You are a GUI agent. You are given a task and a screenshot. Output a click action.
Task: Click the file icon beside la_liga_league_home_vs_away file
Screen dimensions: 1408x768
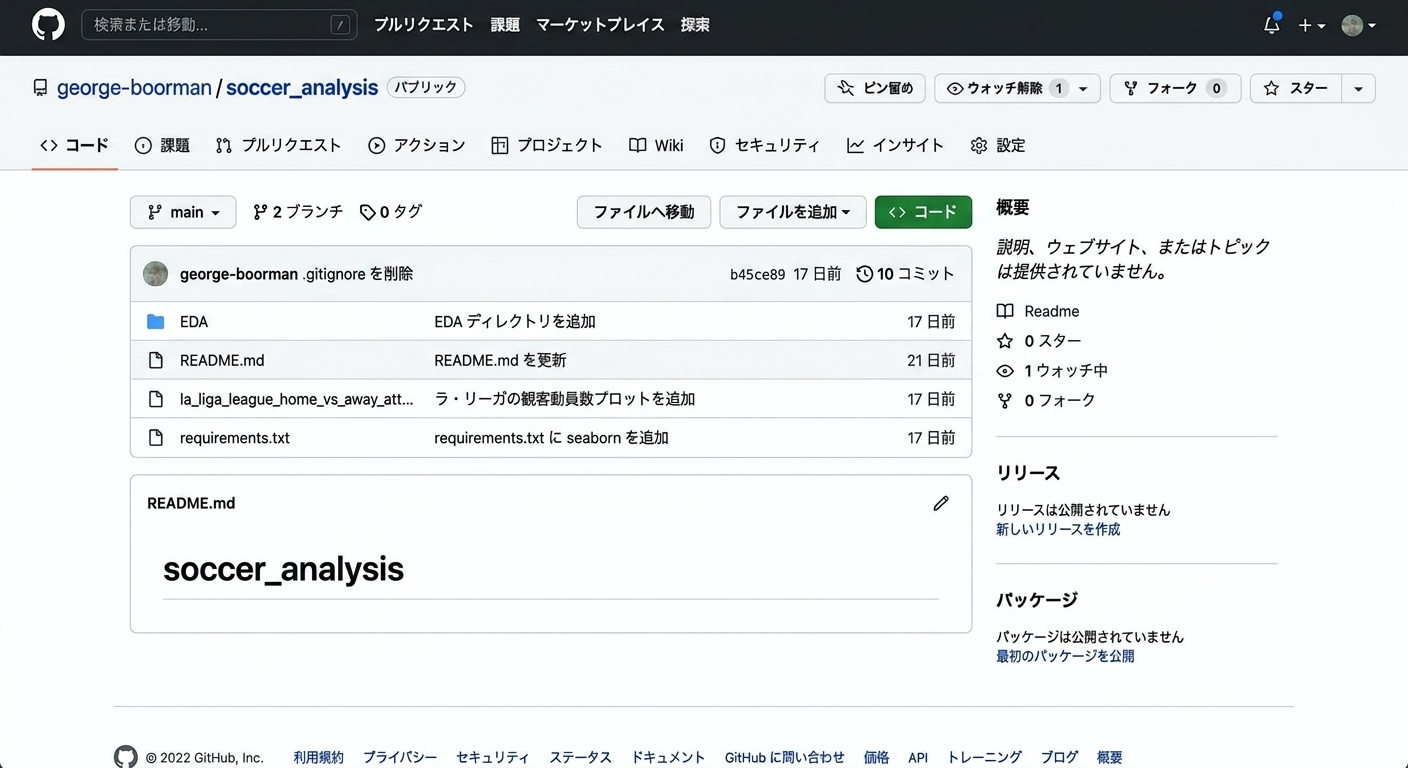[155, 399]
